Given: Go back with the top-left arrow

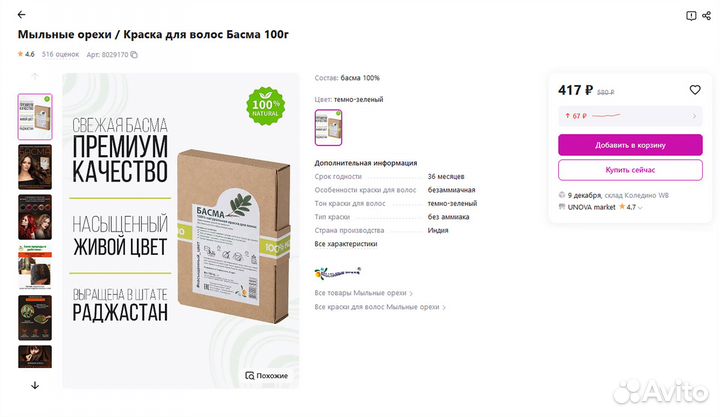Looking at the screenshot, I should 22,15.
